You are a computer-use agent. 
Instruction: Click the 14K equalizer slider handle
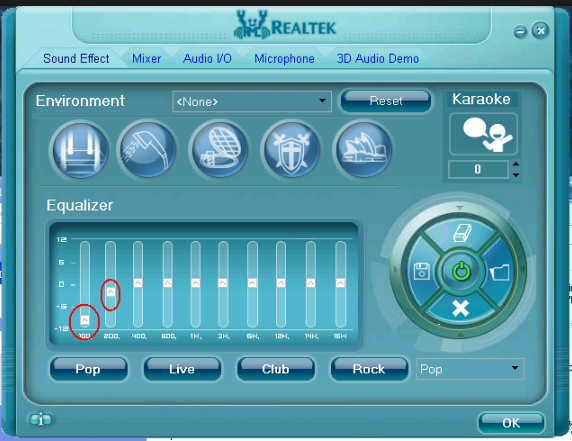311,283
